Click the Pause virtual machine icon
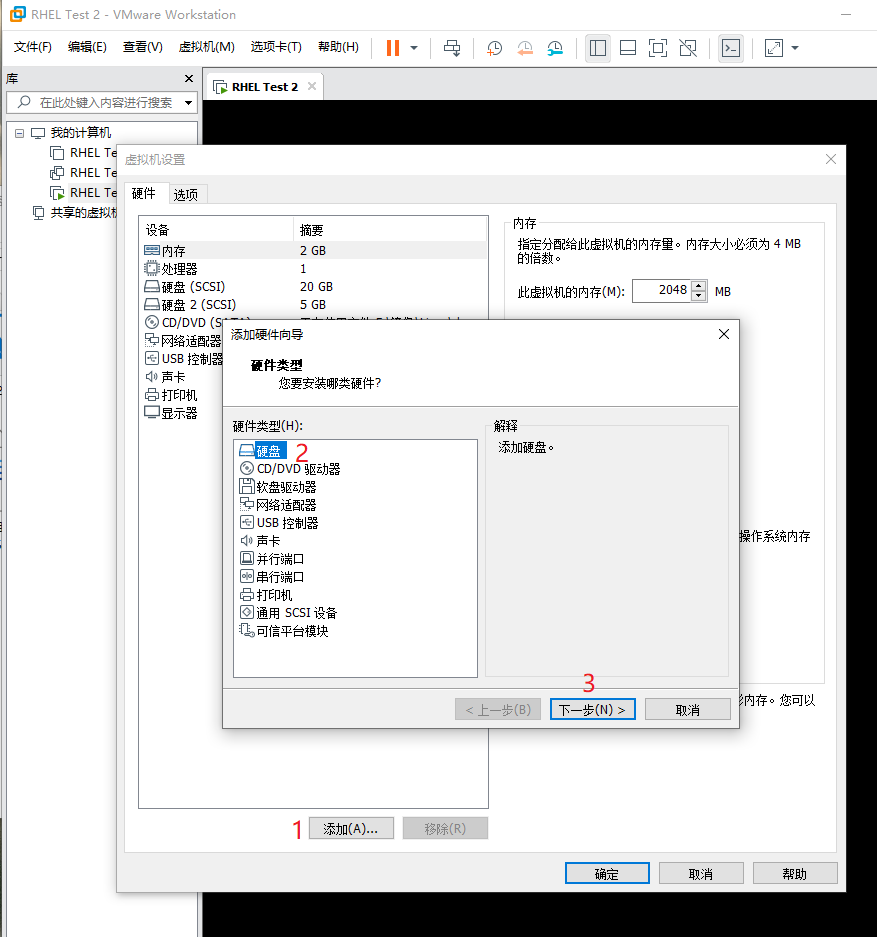Image resolution: width=877 pixels, height=937 pixels. click(x=392, y=48)
